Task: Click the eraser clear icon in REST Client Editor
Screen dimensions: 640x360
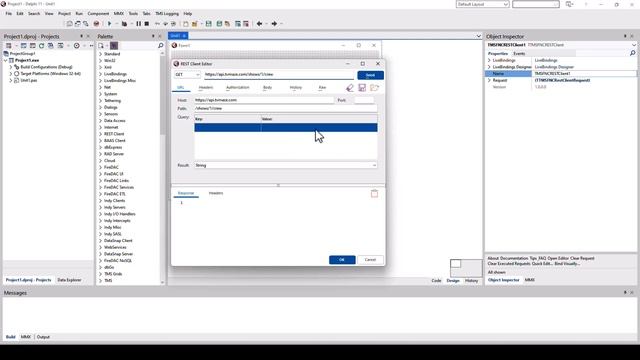Action: pos(350,87)
